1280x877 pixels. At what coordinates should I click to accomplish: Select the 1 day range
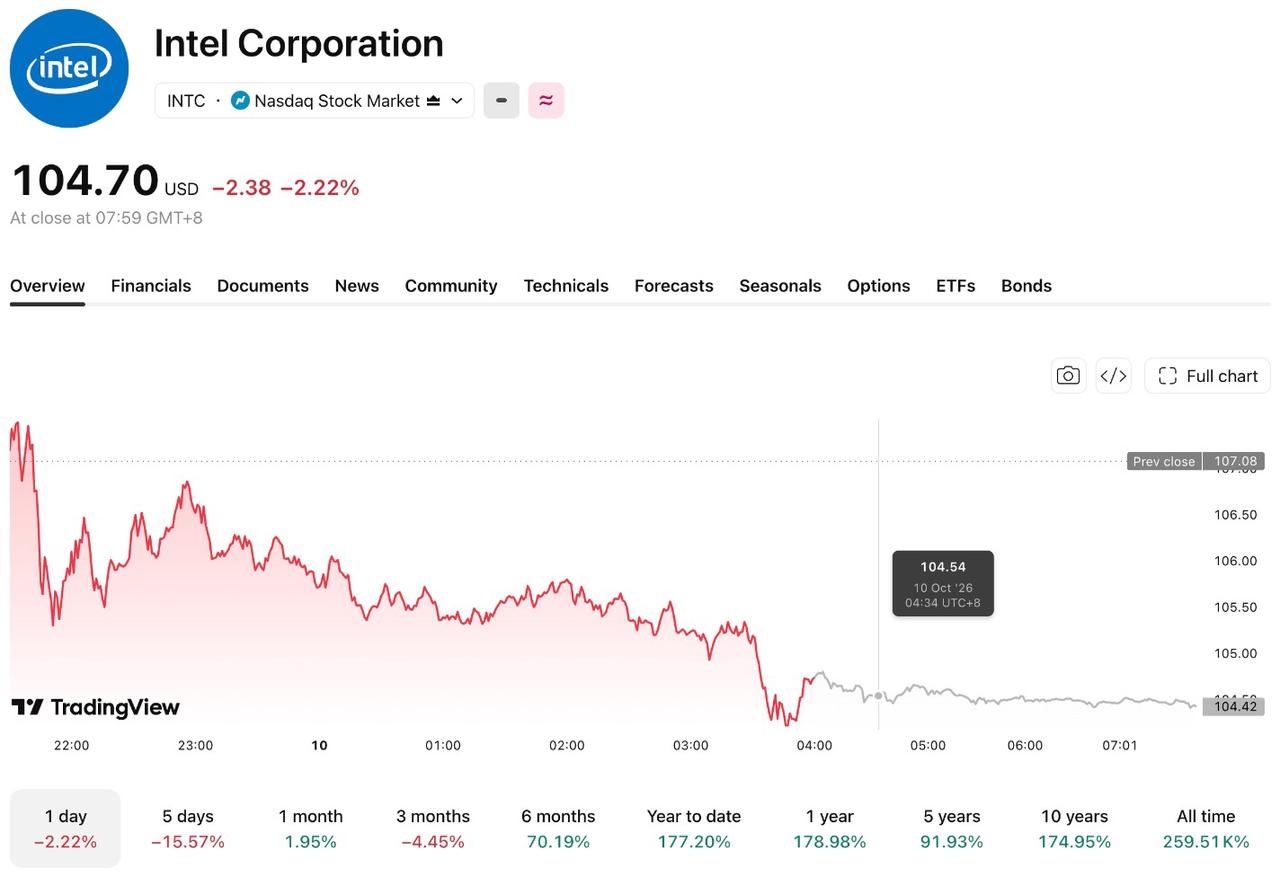coord(65,828)
